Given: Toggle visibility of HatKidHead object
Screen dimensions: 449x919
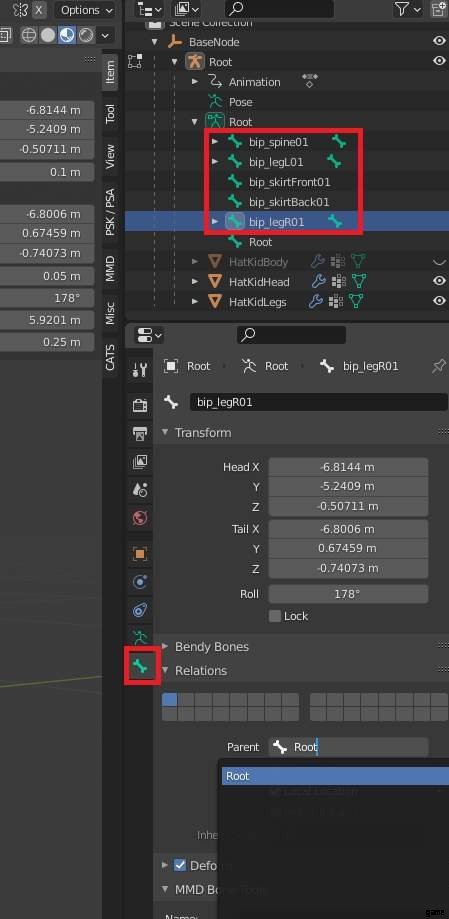Looking at the screenshot, I should coord(439,281).
